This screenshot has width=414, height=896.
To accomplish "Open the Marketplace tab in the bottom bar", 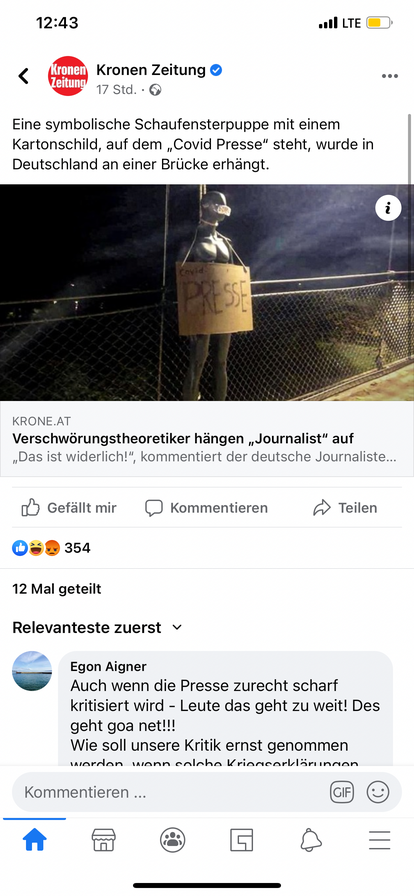I will [104, 840].
